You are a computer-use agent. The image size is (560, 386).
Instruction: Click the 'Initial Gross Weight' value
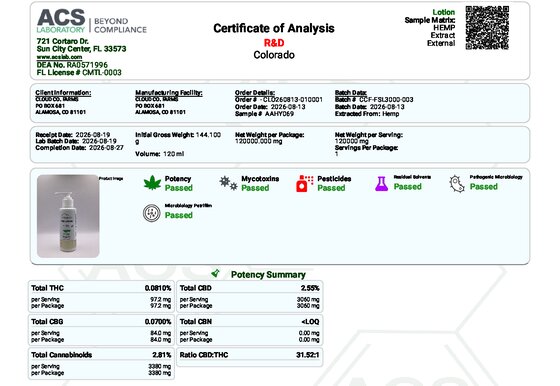(x=178, y=138)
